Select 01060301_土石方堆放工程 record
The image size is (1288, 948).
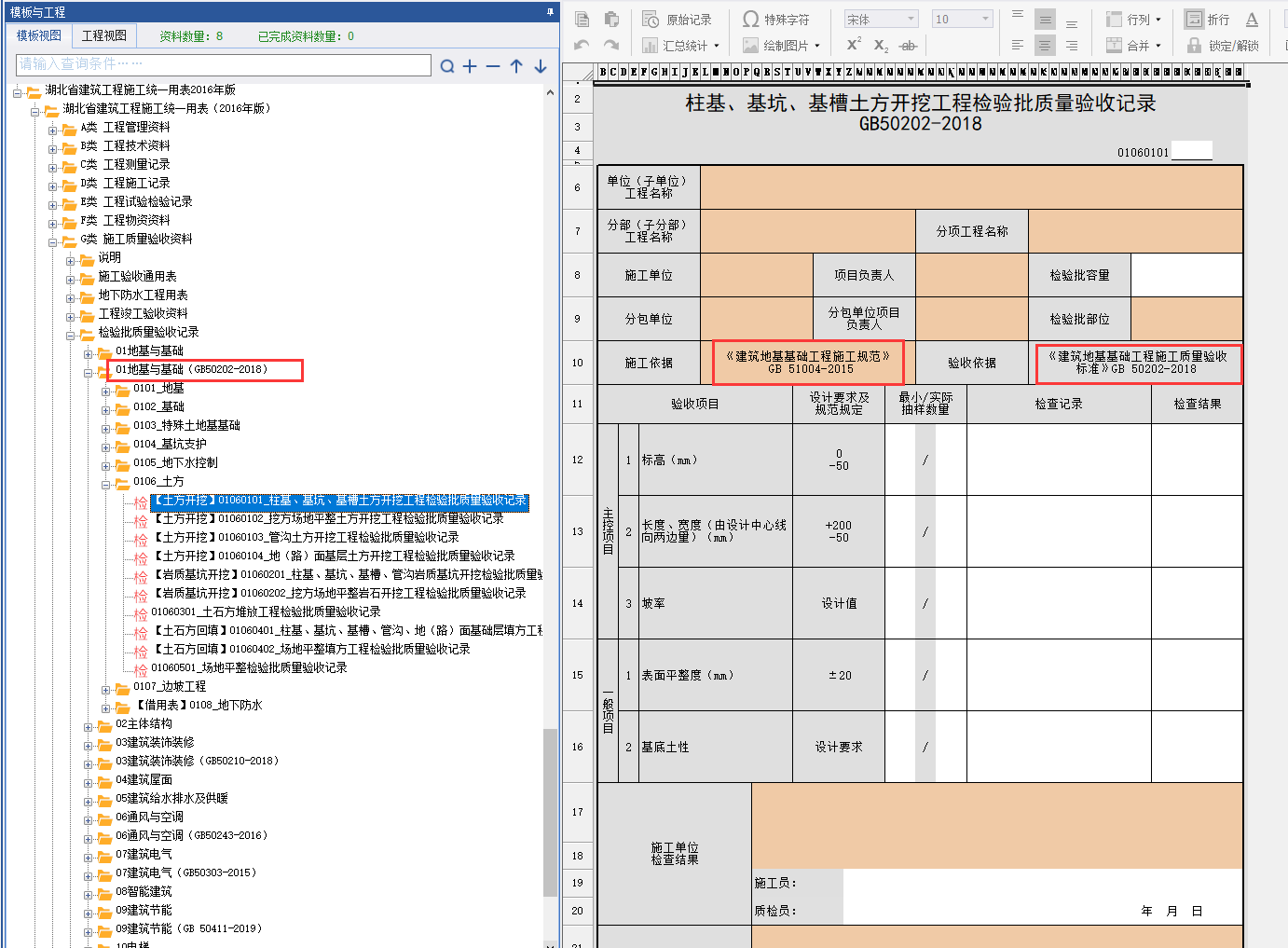(266, 611)
